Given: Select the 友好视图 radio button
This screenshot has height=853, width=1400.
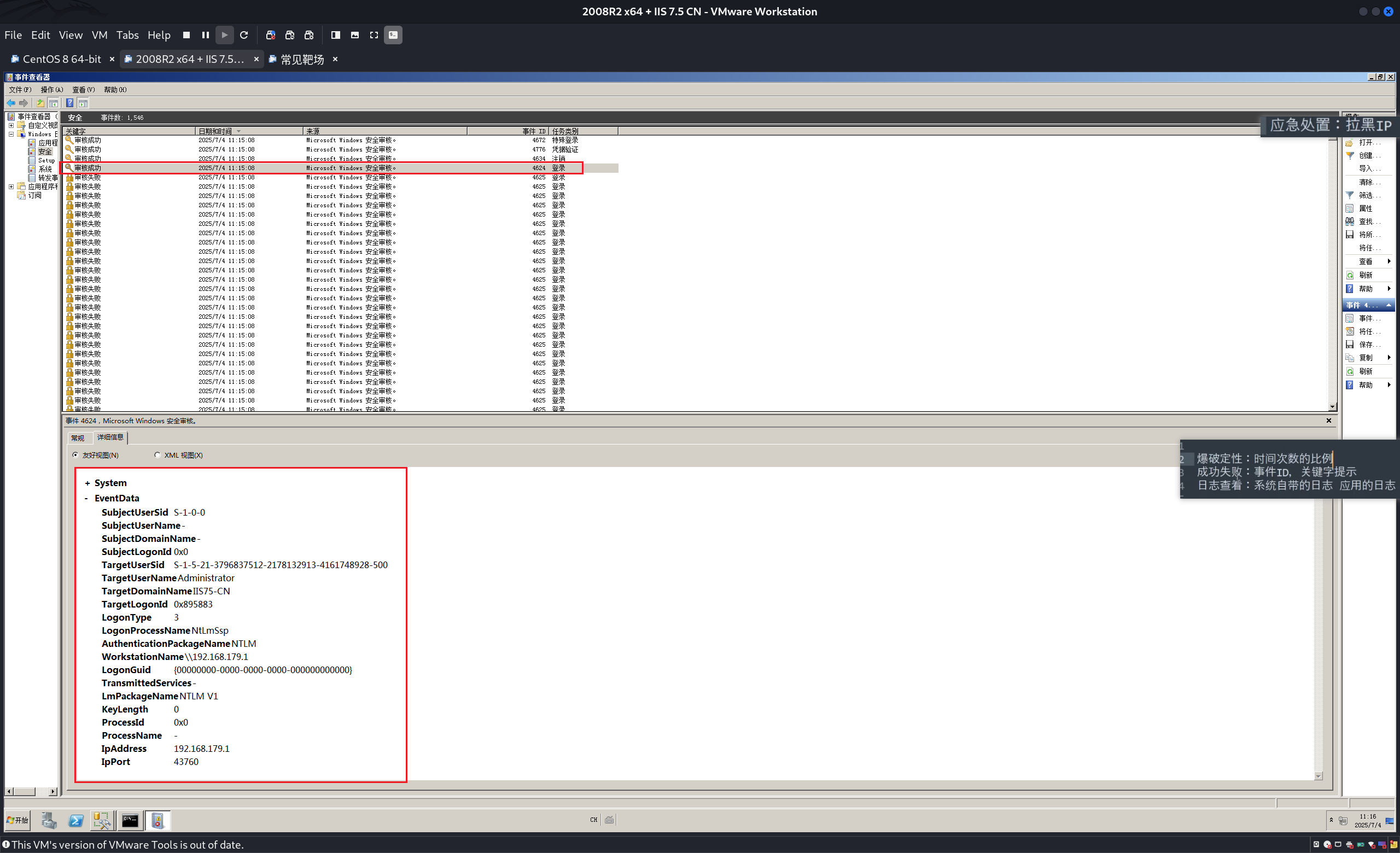Looking at the screenshot, I should pyautogui.click(x=75, y=455).
